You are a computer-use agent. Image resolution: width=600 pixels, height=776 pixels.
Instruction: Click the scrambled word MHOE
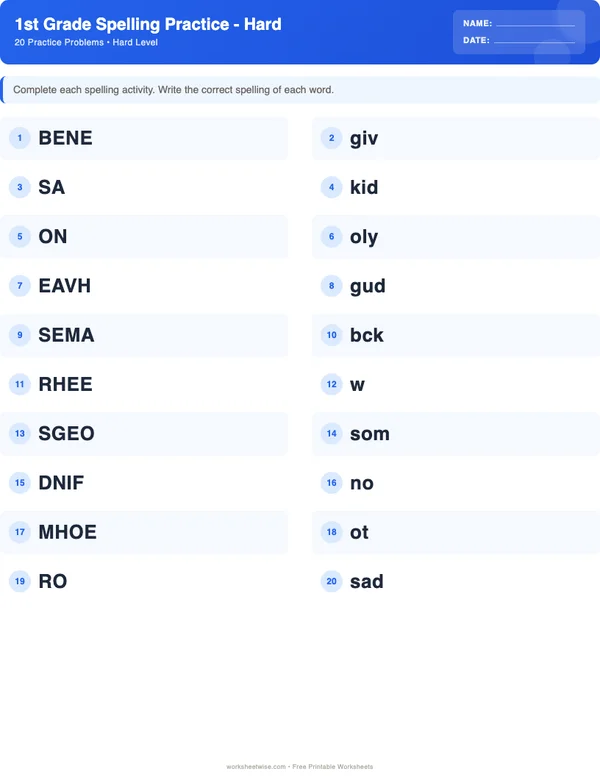point(67,532)
